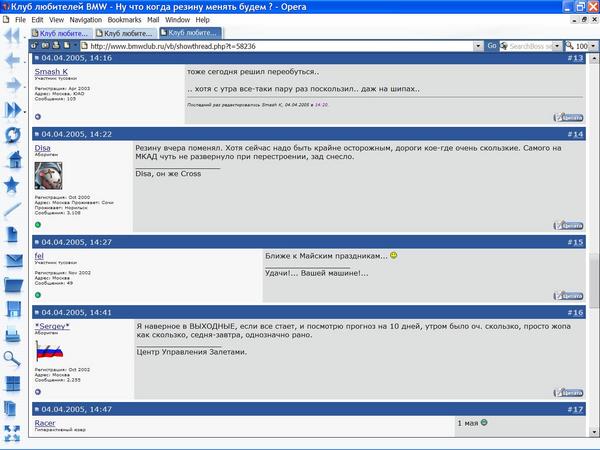The height and width of the screenshot is (450, 600).
Task: Open the File menu
Action: coord(20,20)
